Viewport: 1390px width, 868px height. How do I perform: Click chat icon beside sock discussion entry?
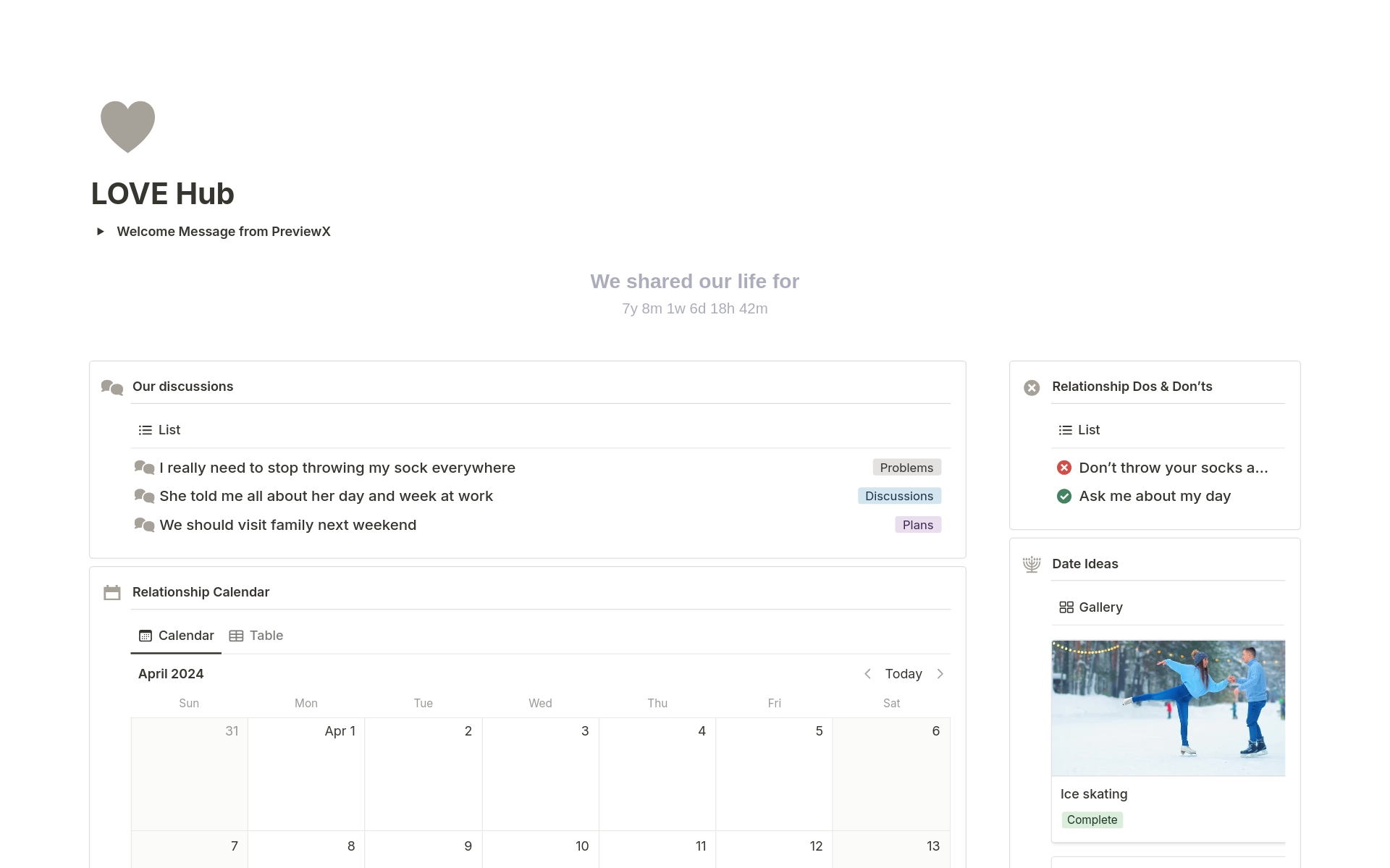(x=144, y=468)
